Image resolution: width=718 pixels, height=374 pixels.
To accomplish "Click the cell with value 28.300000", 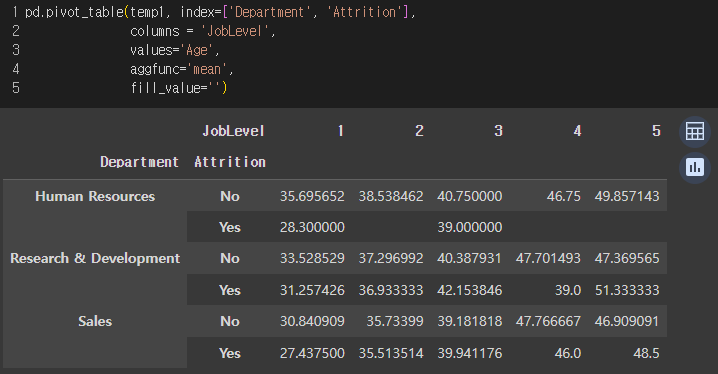I will tap(312, 228).
